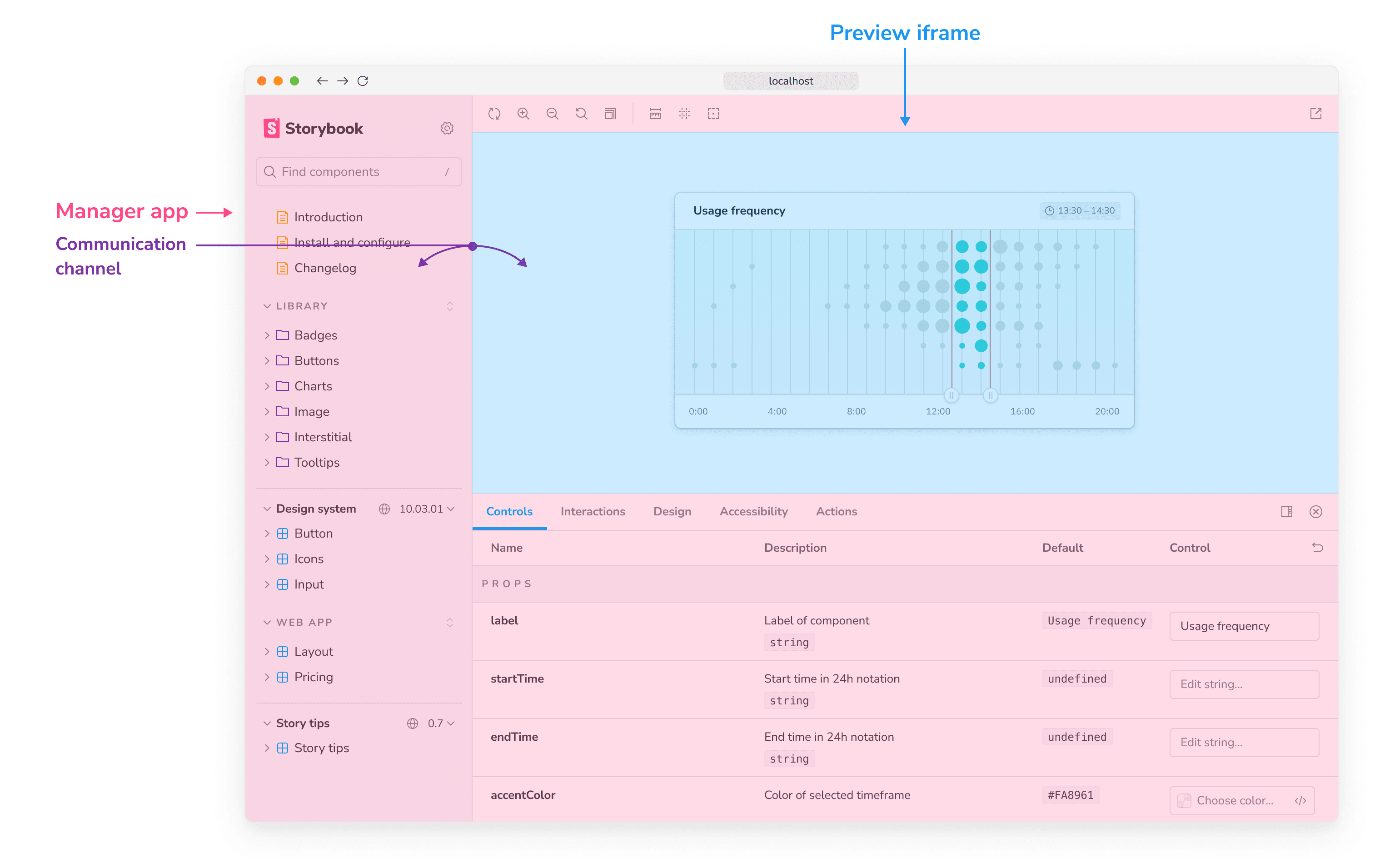Edit the startTime input field
This screenshot has width=1375, height=868.
point(1245,684)
